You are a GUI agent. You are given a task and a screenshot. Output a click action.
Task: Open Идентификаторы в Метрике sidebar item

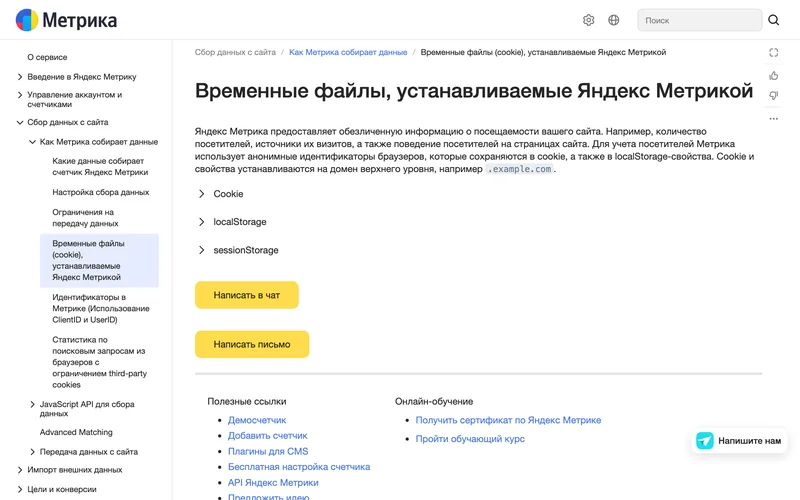pyautogui.click(x=101, y=308)
